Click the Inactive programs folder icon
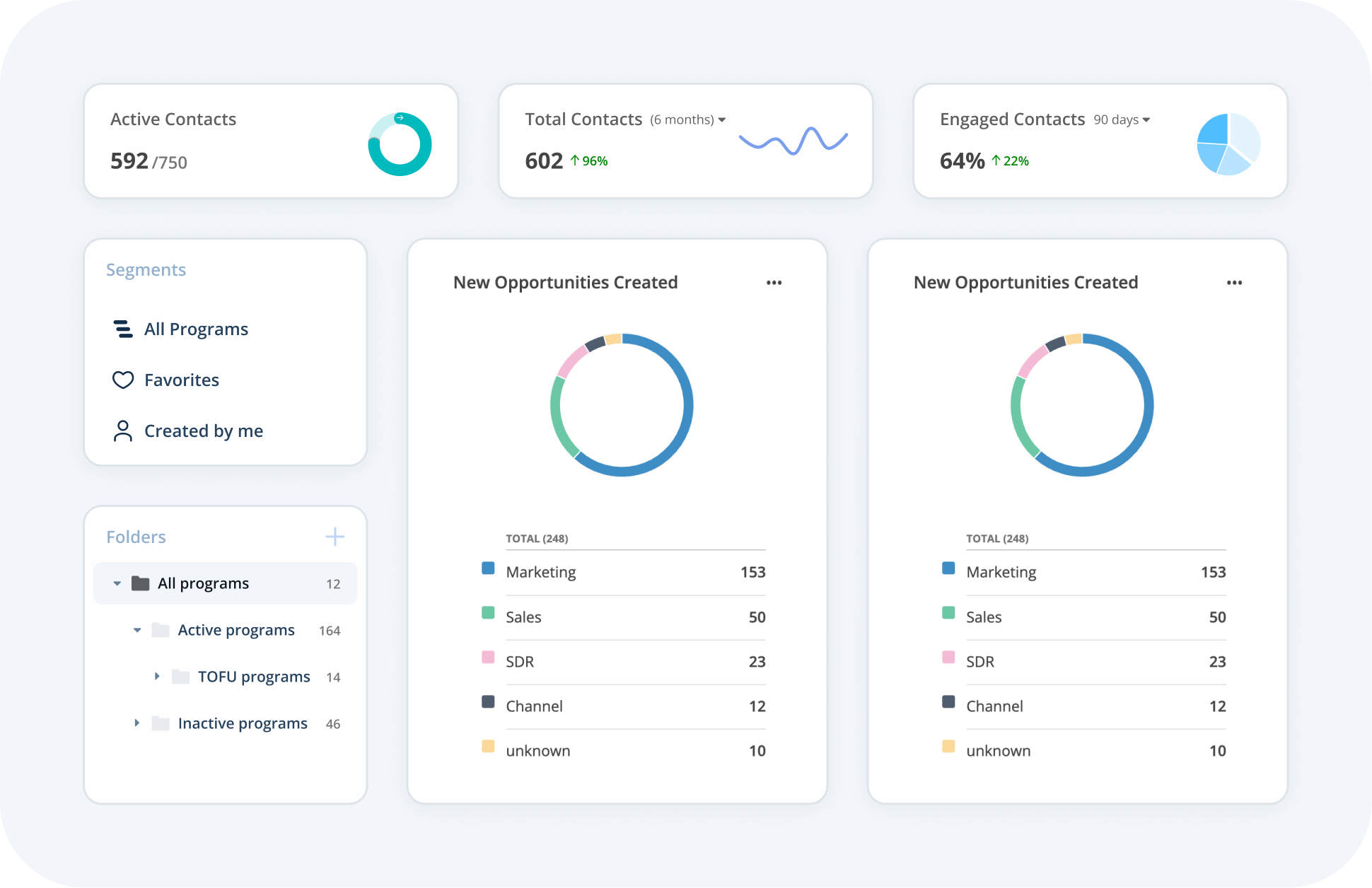 coord(160,723)
